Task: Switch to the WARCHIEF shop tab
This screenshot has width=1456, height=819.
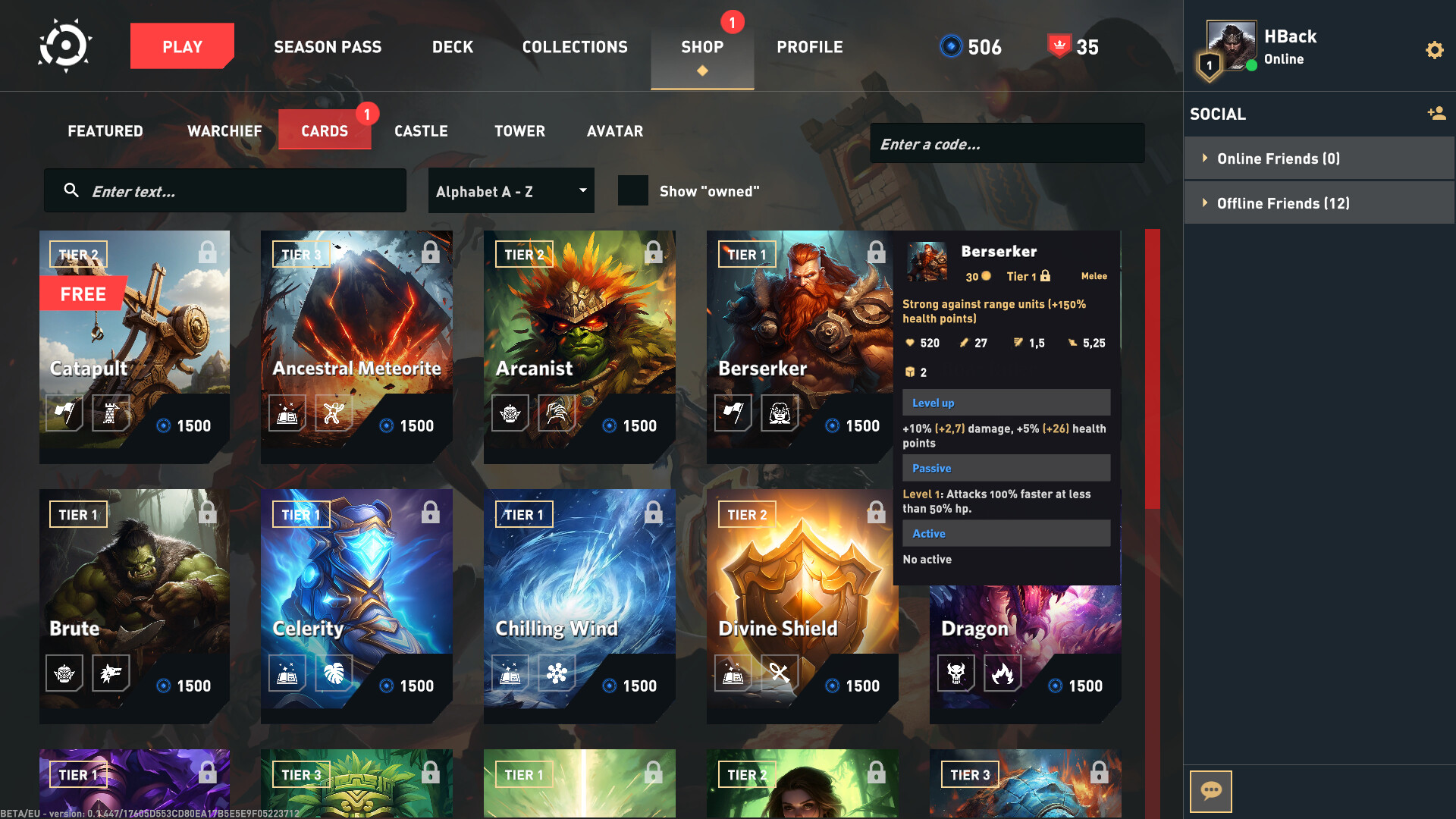Action: [224, 131]
